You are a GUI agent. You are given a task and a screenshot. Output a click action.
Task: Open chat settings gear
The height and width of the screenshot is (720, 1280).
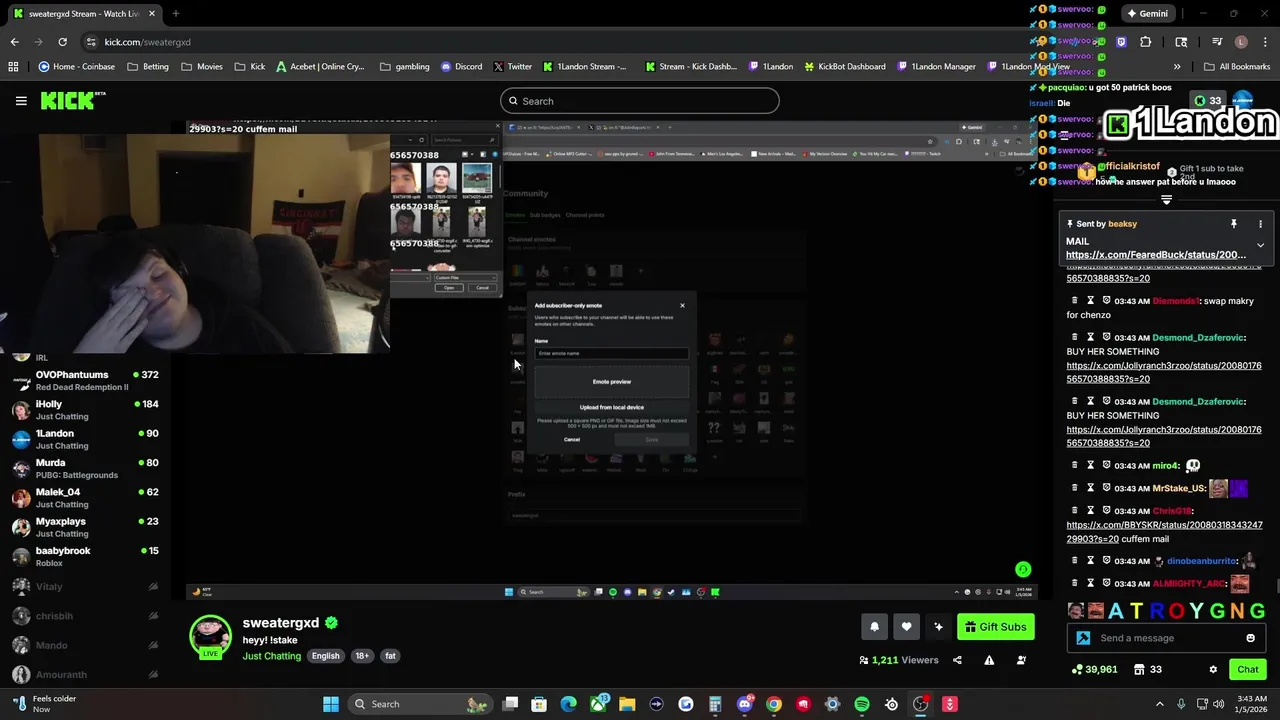1213,669
